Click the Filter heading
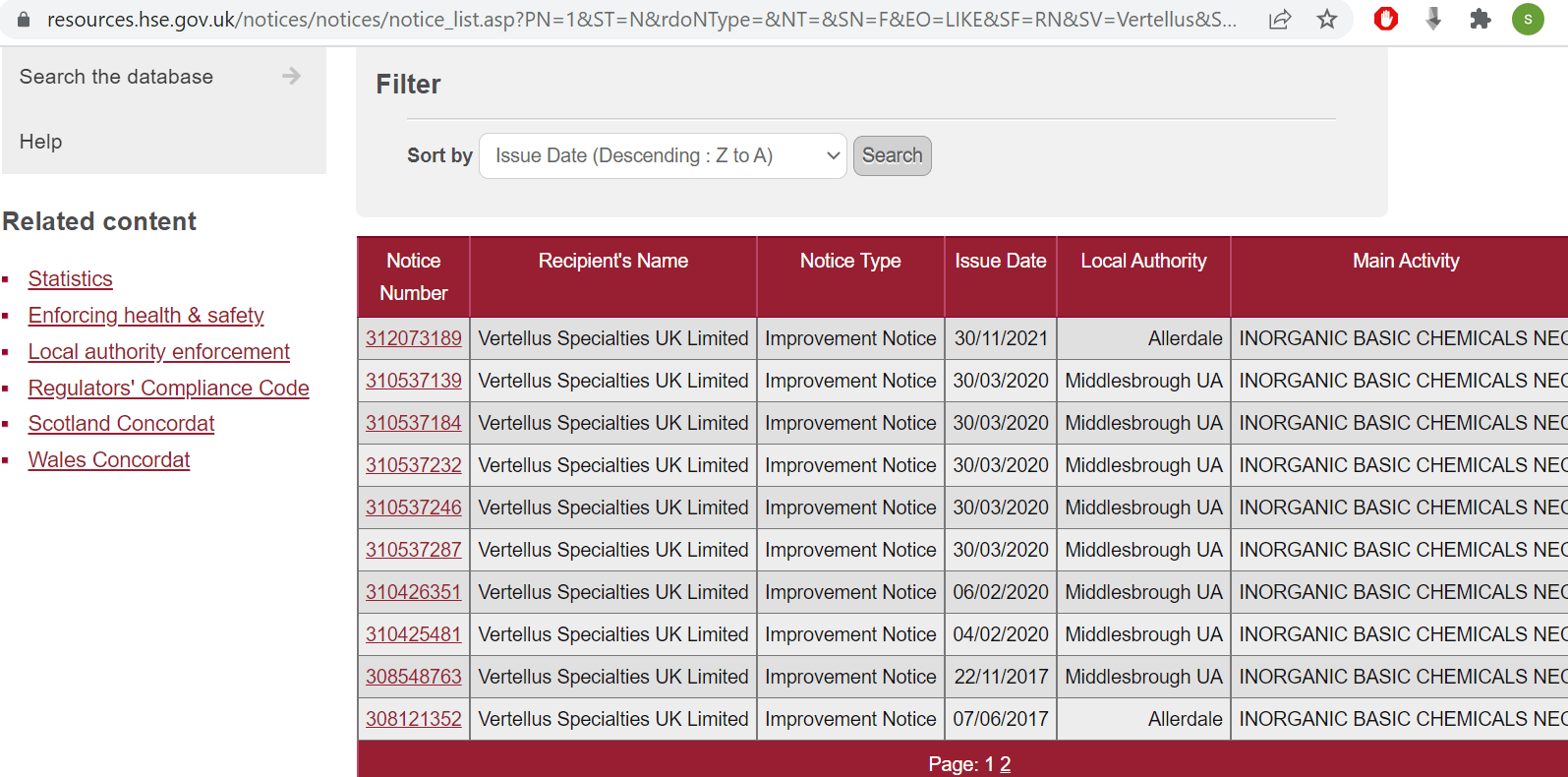Viewport: 1568px width, 777px height. click(x=408, y=85)
